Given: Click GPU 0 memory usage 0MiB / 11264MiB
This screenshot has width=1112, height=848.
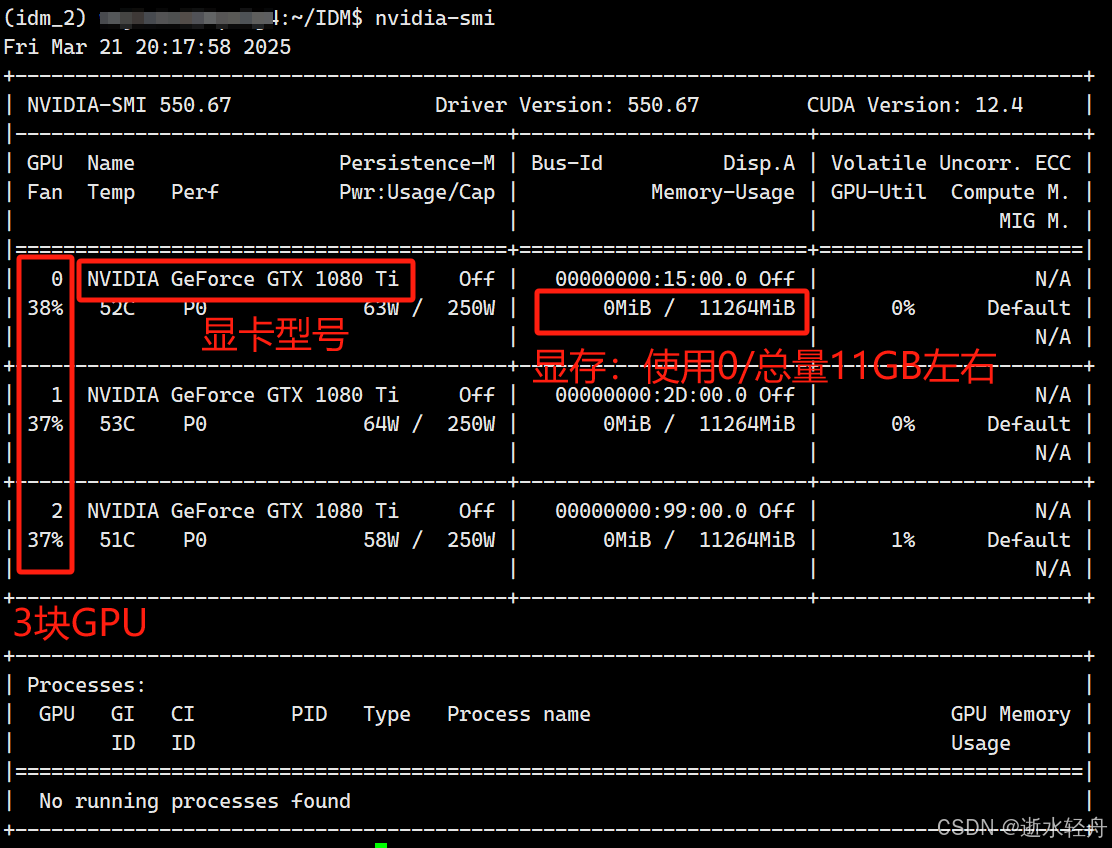Looking at the screenshot, I should (699, 308).
